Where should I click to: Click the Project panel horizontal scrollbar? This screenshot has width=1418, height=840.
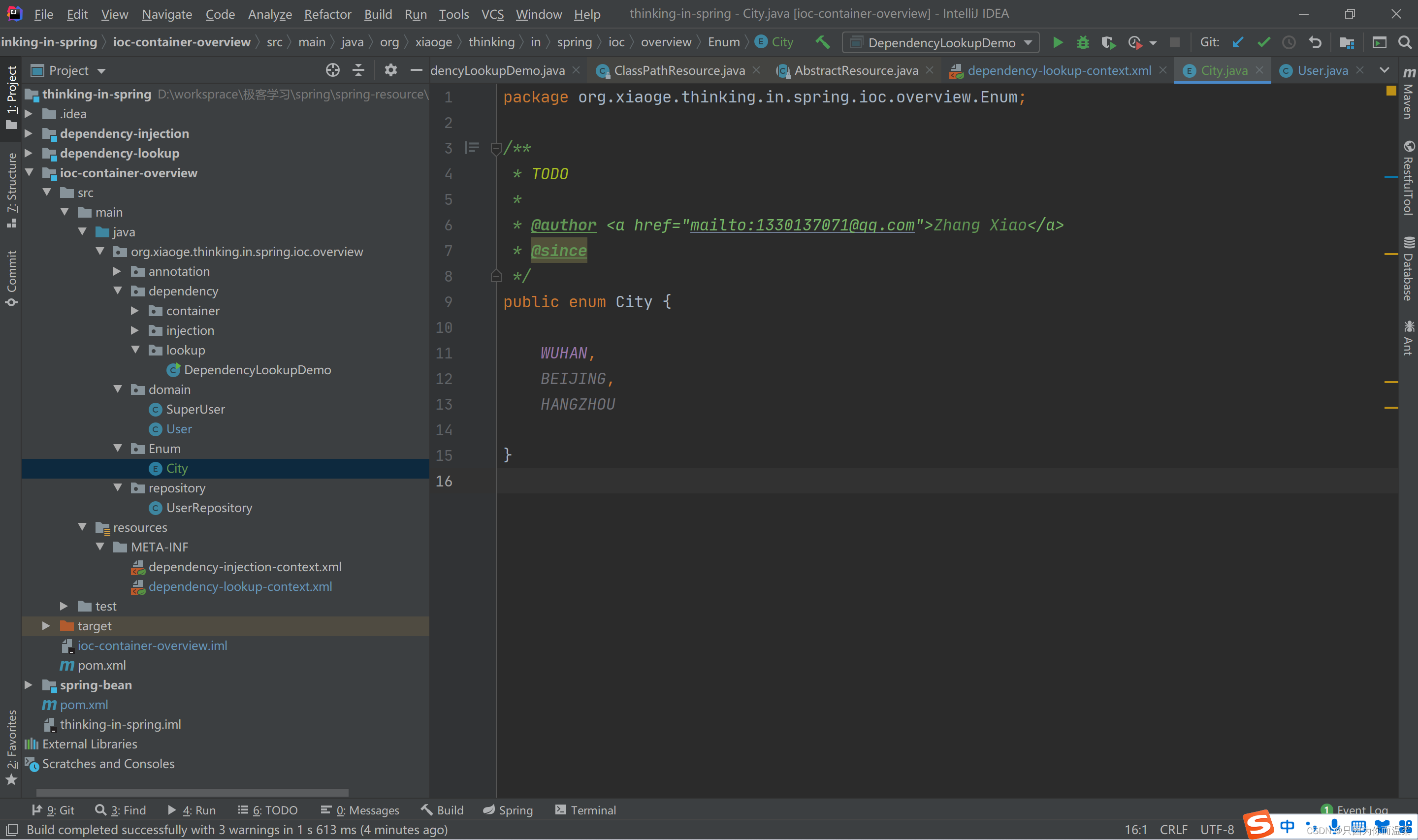point(193,792)
